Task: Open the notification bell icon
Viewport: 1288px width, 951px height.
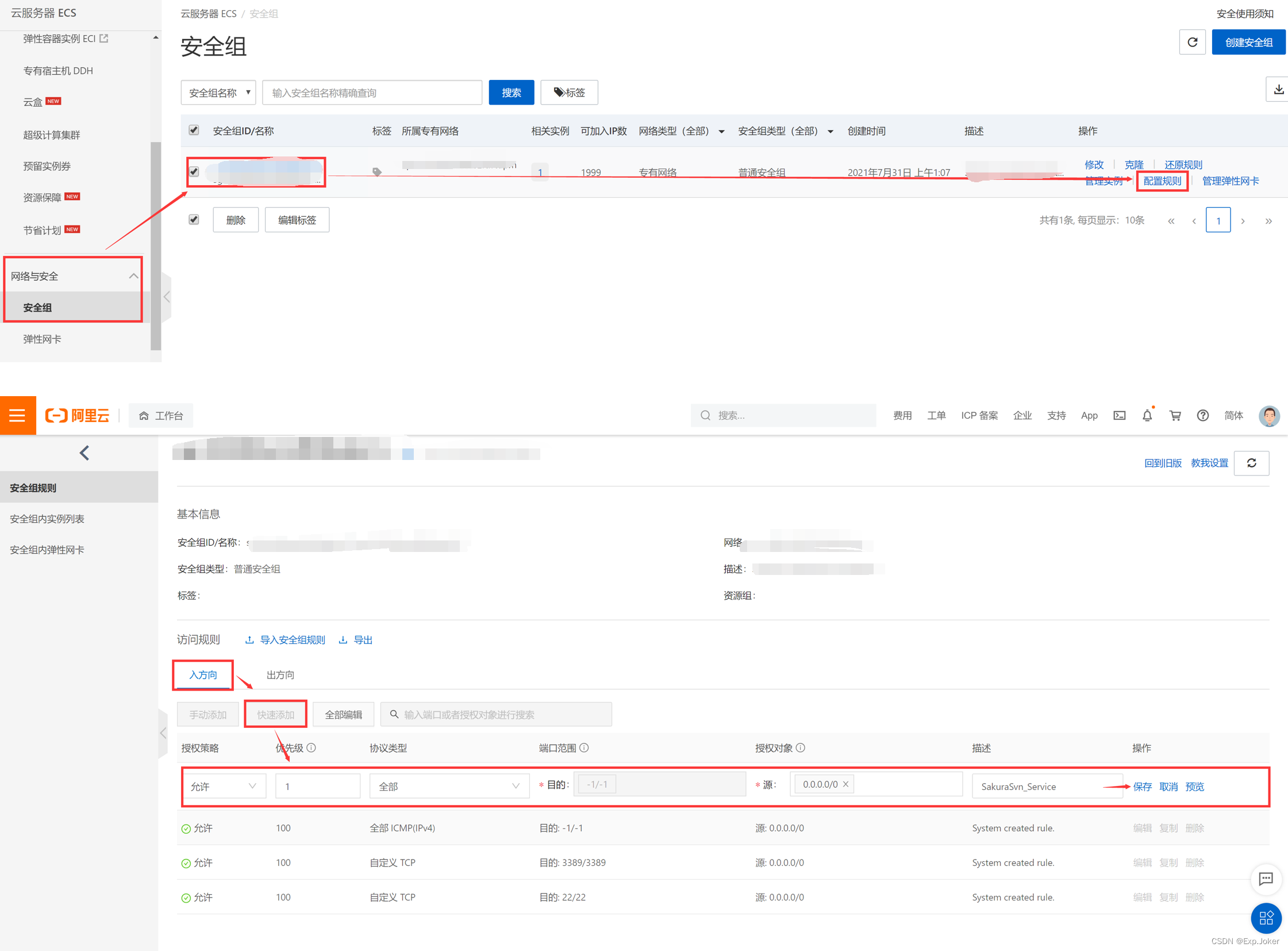Action: point(1147,416)
